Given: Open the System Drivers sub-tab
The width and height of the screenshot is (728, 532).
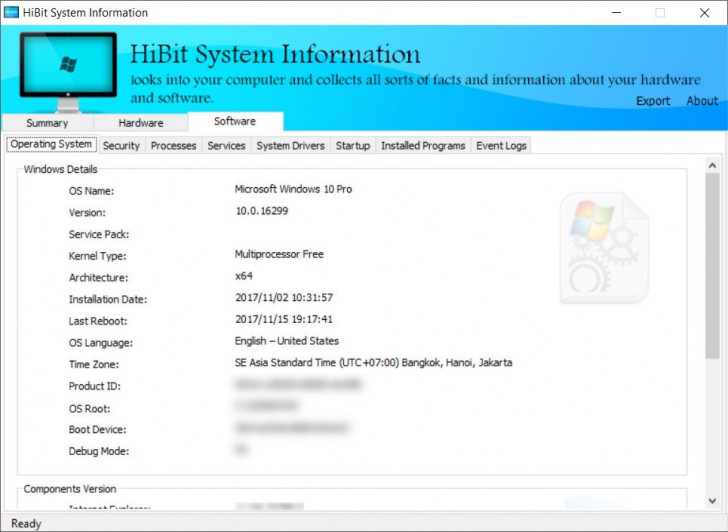Looking at the screenshot, I should pos(291,146).
